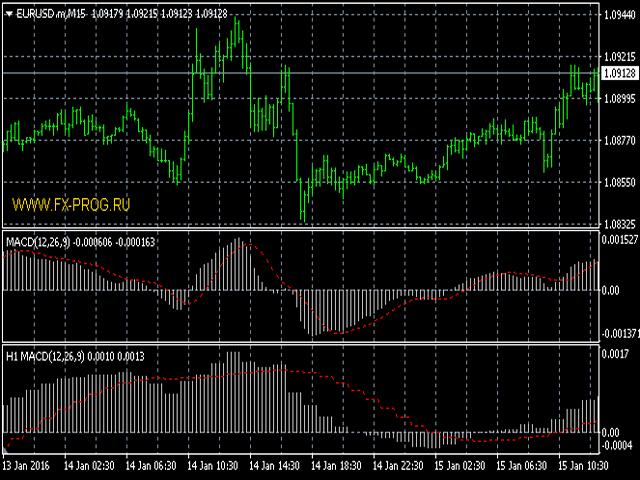The width and height of the screenshot is (640, 480).
Task: Click the -0.001371 MACD scale value
Action: [x=619, y=332]
